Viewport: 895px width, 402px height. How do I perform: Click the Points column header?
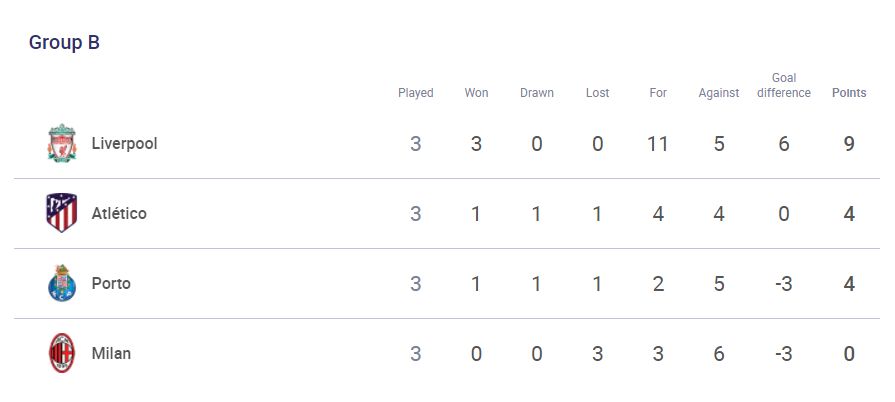[x=849, y=93]
